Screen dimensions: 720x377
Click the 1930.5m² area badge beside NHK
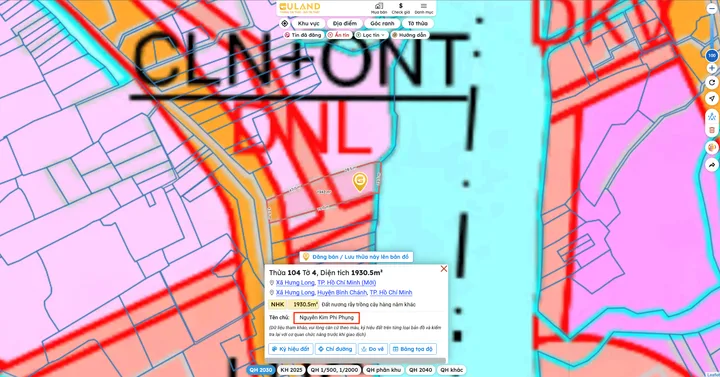coord(305,304)
